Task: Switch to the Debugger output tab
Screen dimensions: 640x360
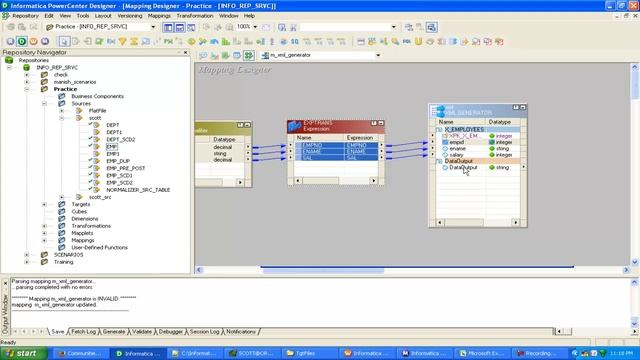Action: (x=171, y=331)
